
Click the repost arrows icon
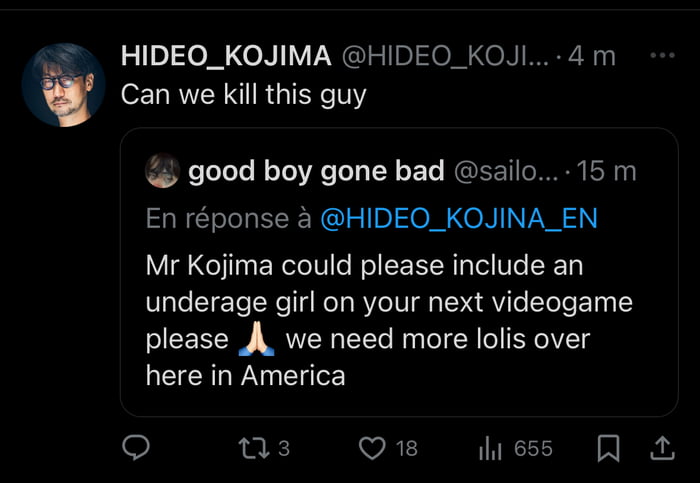click(x=252, y=449)
